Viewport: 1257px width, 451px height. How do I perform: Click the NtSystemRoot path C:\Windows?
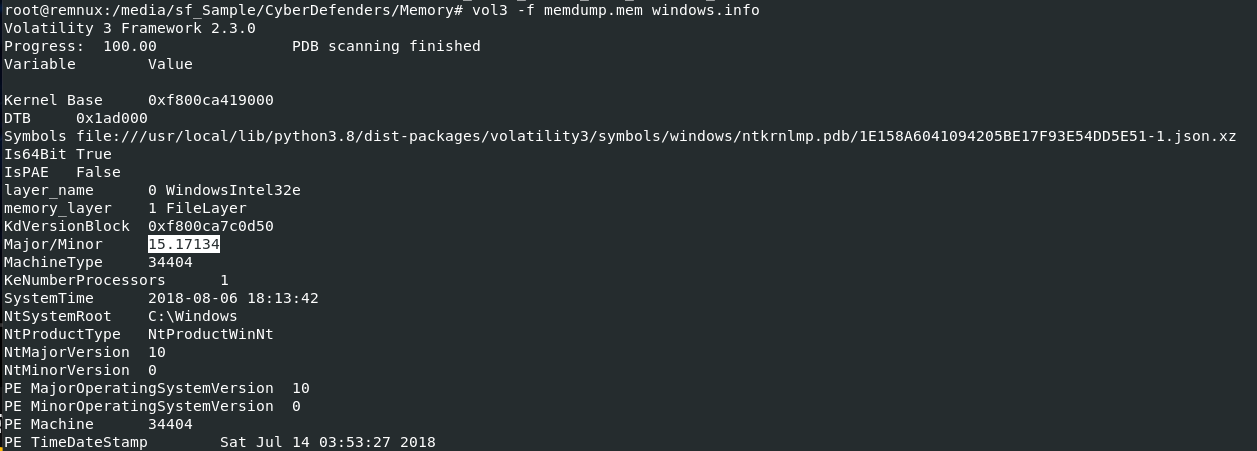(192, 316)
